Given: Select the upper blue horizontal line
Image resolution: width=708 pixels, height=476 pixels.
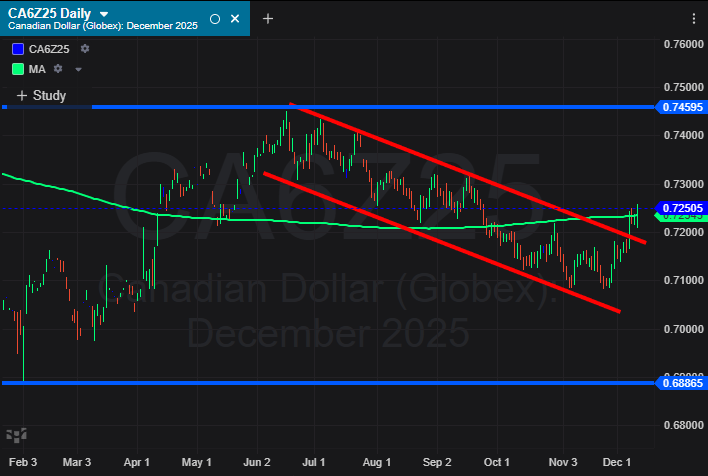Looking at the screenshot, I should pos(328,107).
